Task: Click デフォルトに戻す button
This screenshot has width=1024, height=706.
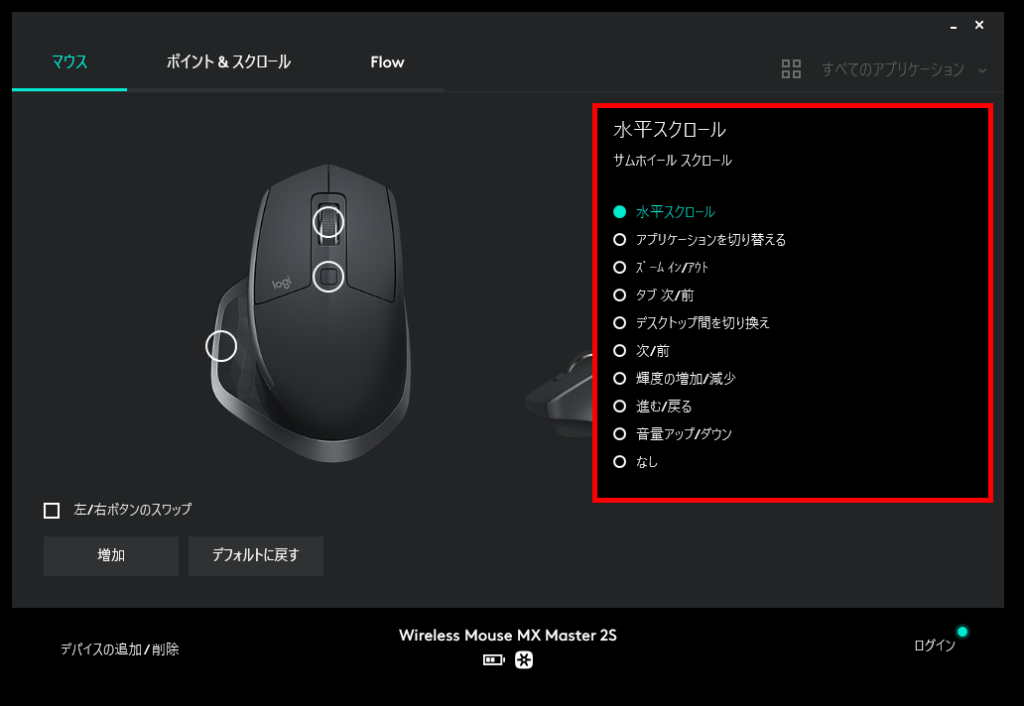Action: (x=256, y=556)
